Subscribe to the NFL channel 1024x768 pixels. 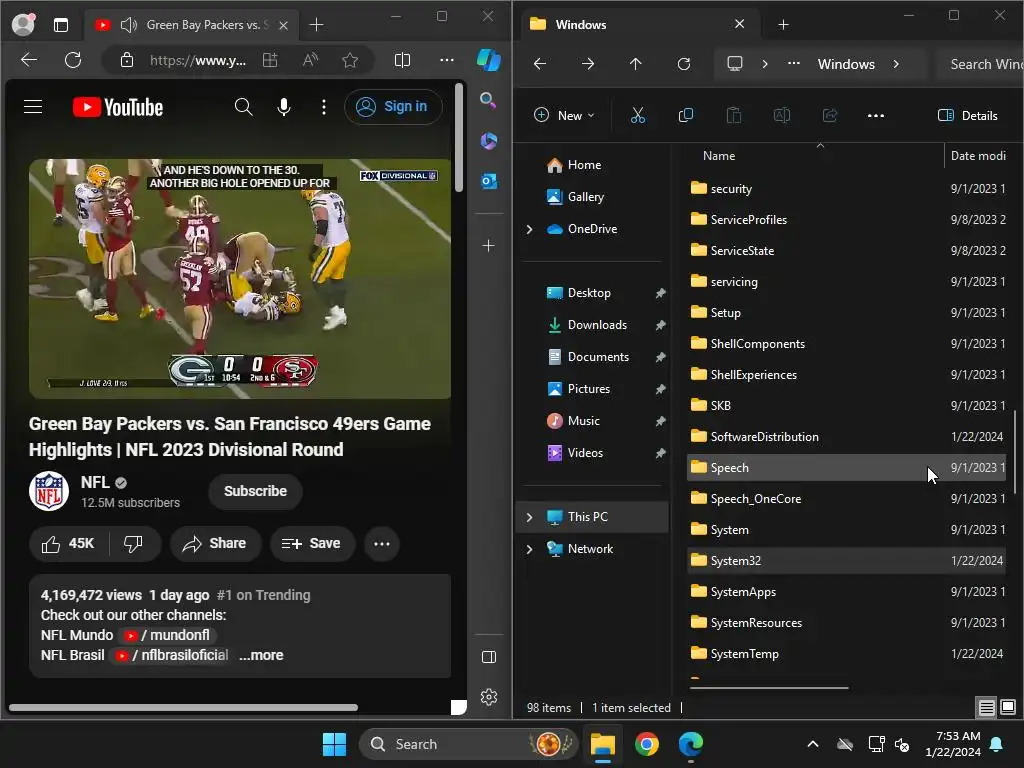click(x=255, y=491)
